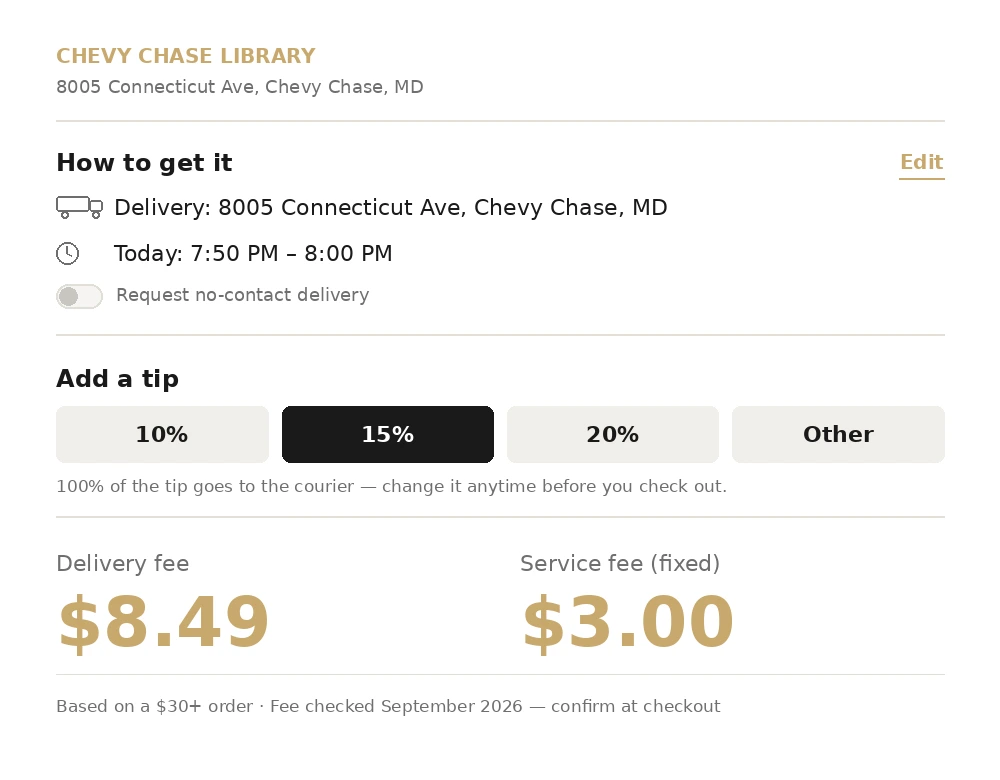This screenshot has width=1000, height=780.
Task: Choose the Other tip amount button
Action: [838, 434]
